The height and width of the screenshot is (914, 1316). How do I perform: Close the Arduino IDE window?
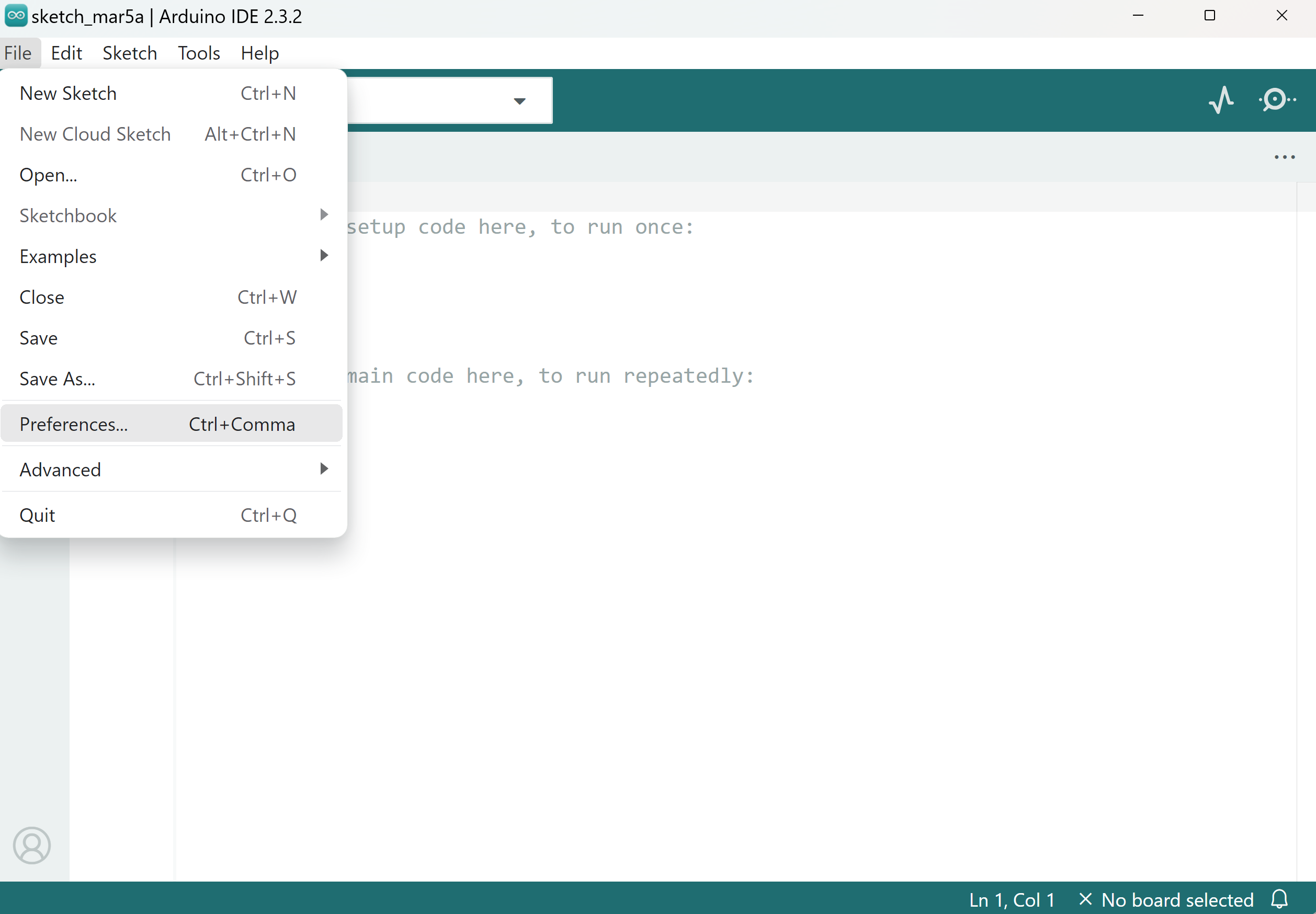click(1281, 16)
